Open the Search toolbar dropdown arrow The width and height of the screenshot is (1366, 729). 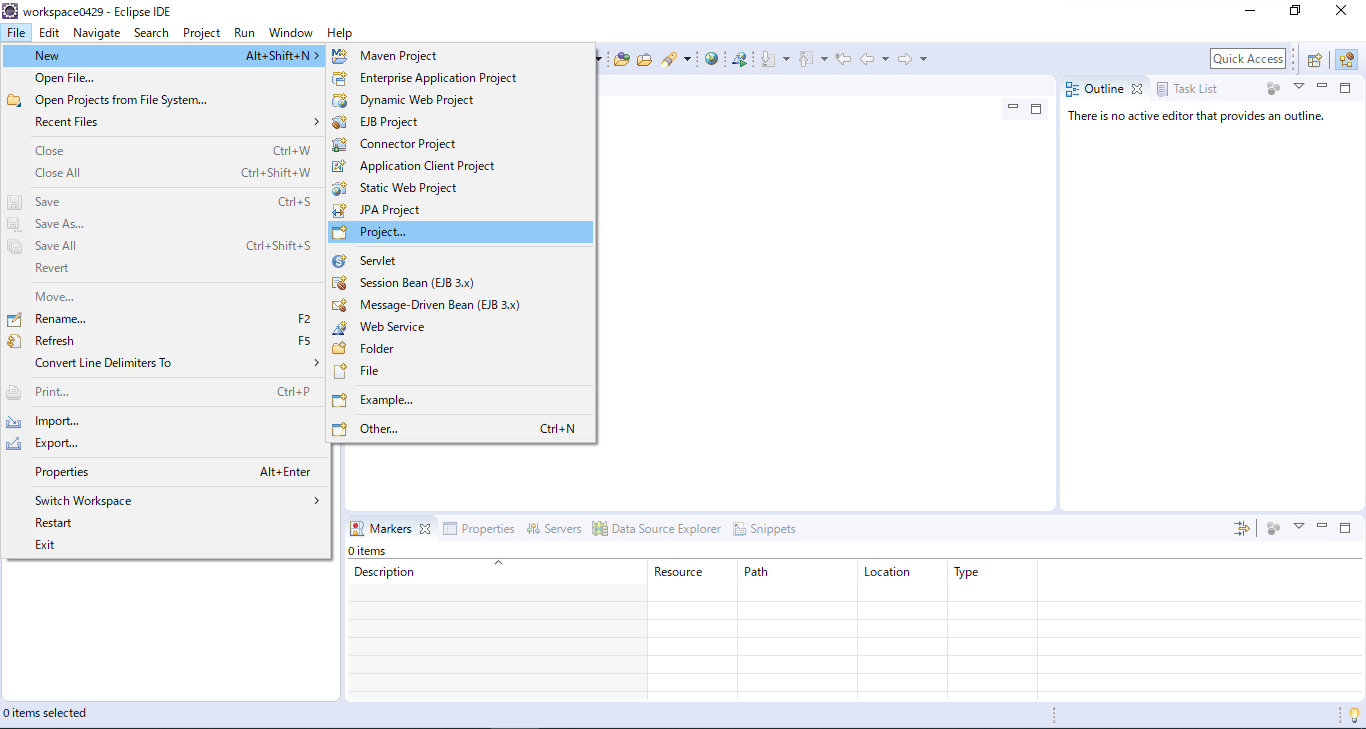pyautogui.click(x=687, y=59)
